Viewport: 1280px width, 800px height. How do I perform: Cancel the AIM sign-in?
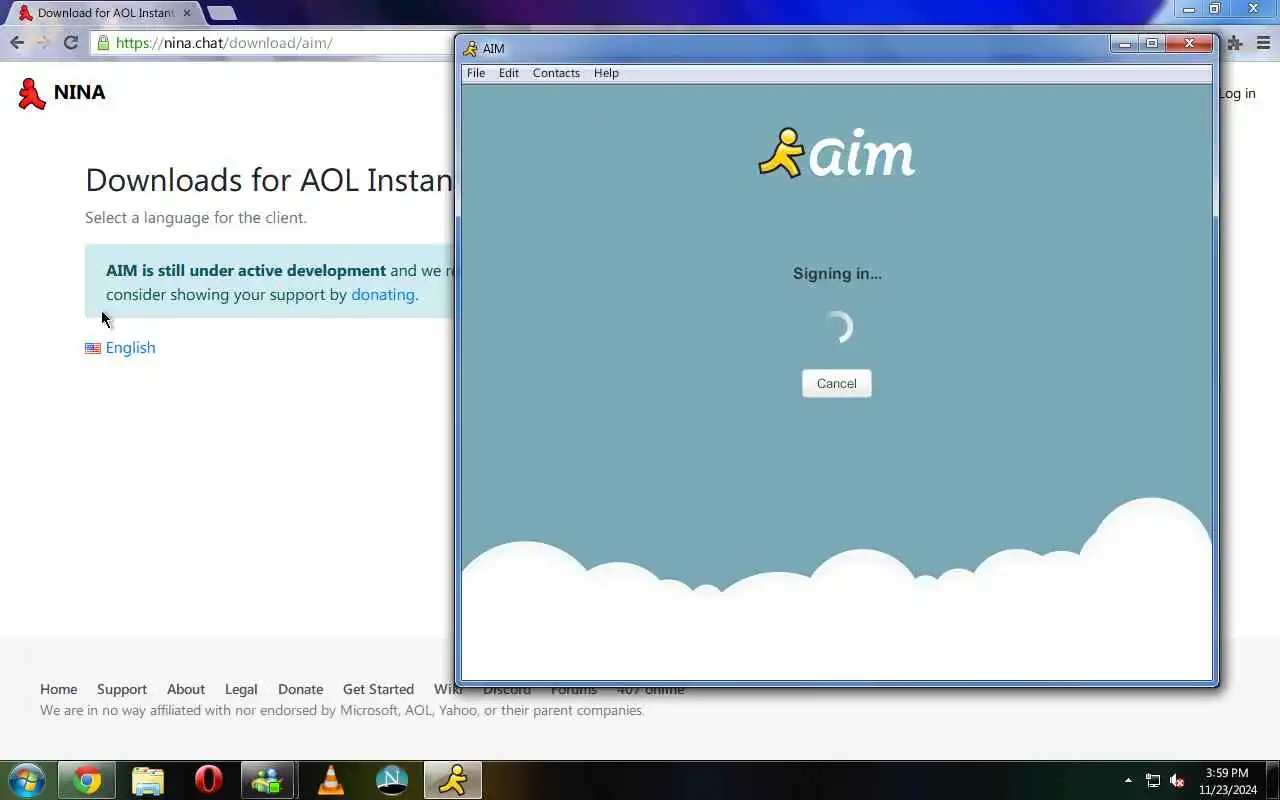[836, 383]
